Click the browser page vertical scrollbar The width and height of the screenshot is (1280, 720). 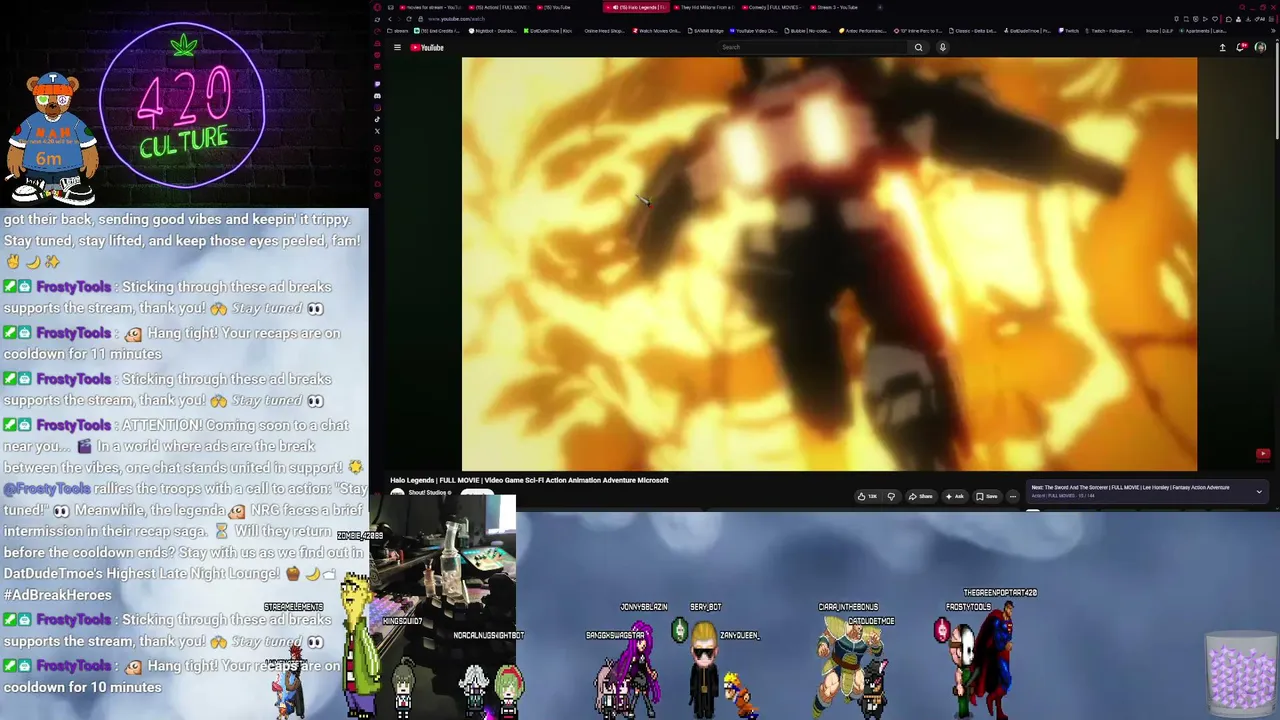pos(1276,90)
